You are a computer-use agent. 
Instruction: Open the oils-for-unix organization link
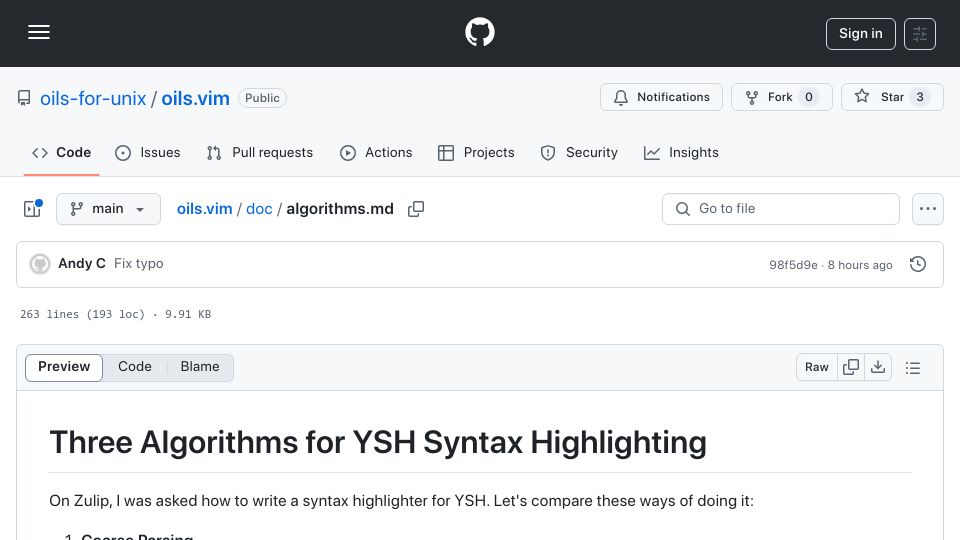[x=93, y=98]
